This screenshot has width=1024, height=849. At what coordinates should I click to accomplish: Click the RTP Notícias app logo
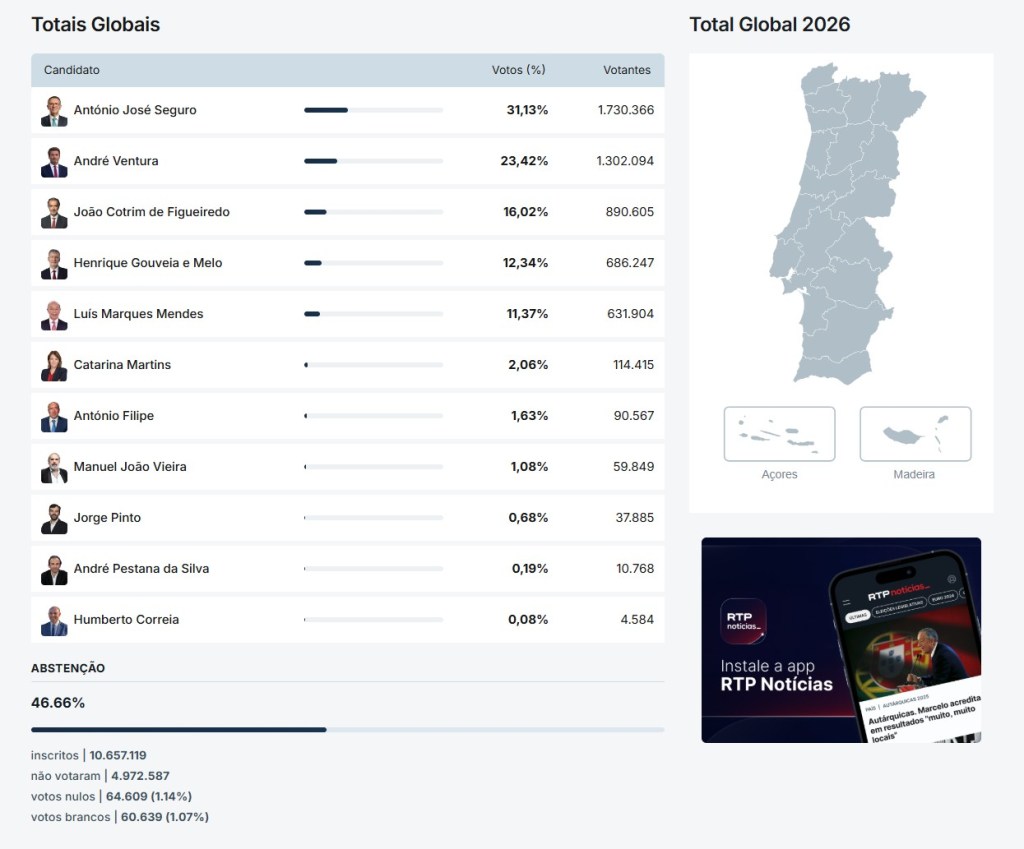(743, 621)
